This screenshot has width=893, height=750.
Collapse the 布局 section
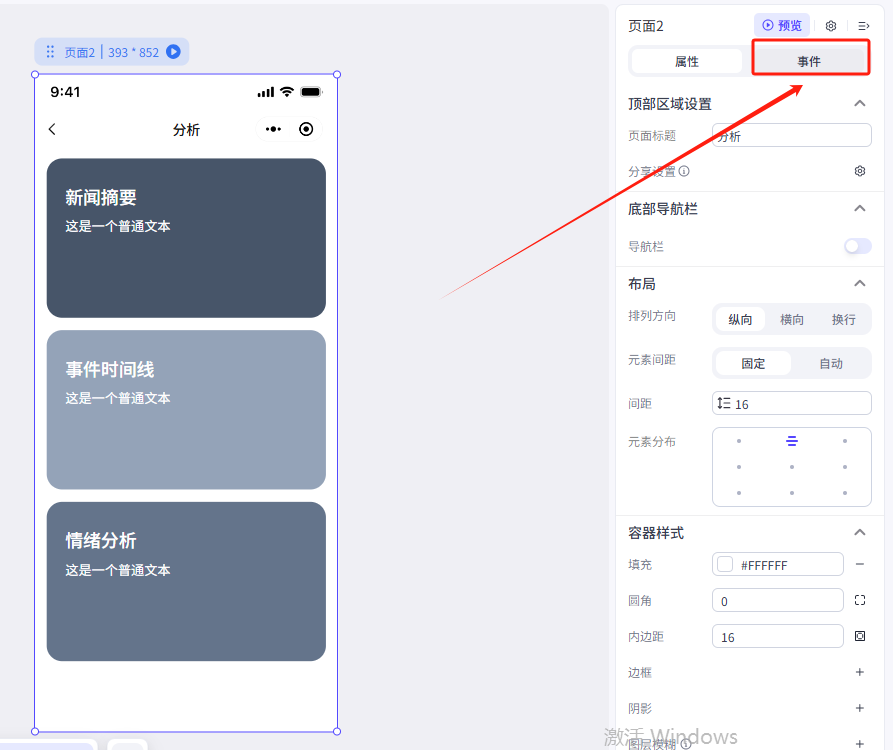click(859, 284)
